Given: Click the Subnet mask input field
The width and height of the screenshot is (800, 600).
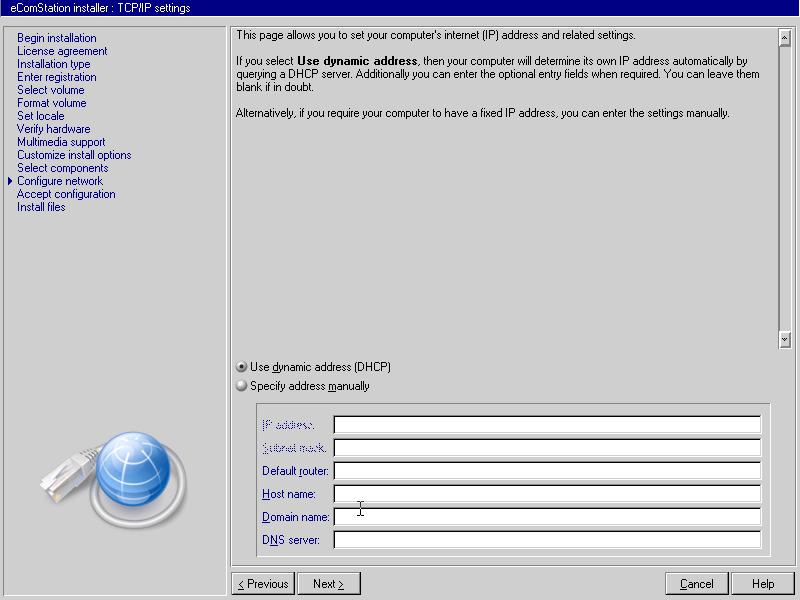Looking at the screenshot, I should click(547, 447).
